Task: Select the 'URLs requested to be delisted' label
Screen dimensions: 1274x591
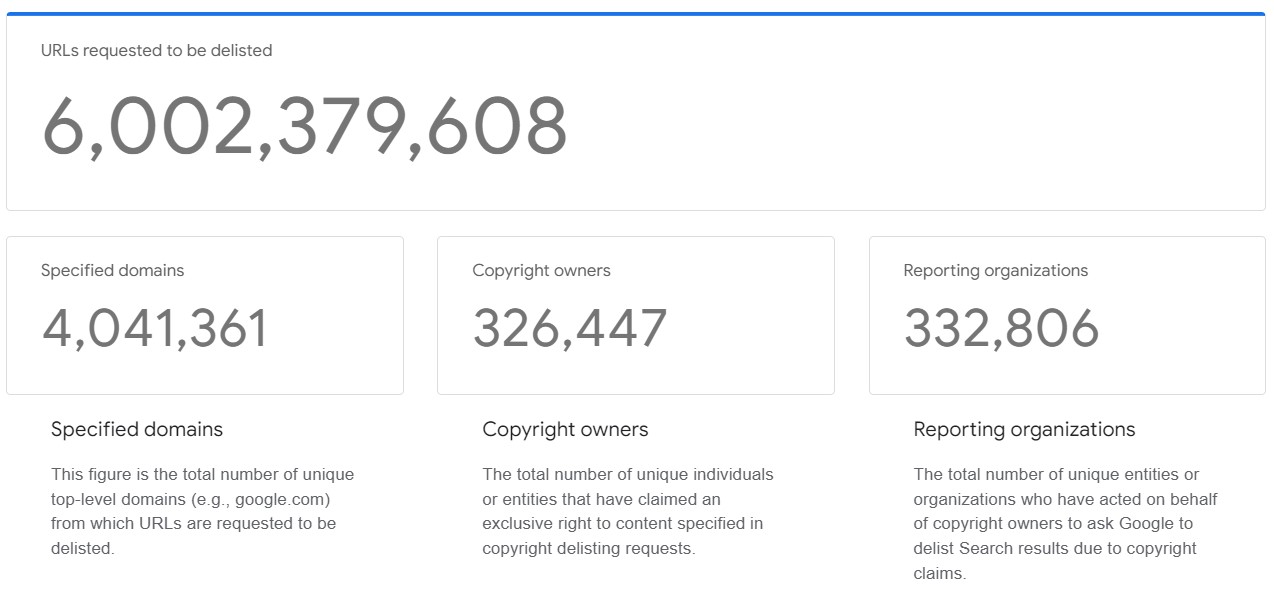Action: coord(156,50)
